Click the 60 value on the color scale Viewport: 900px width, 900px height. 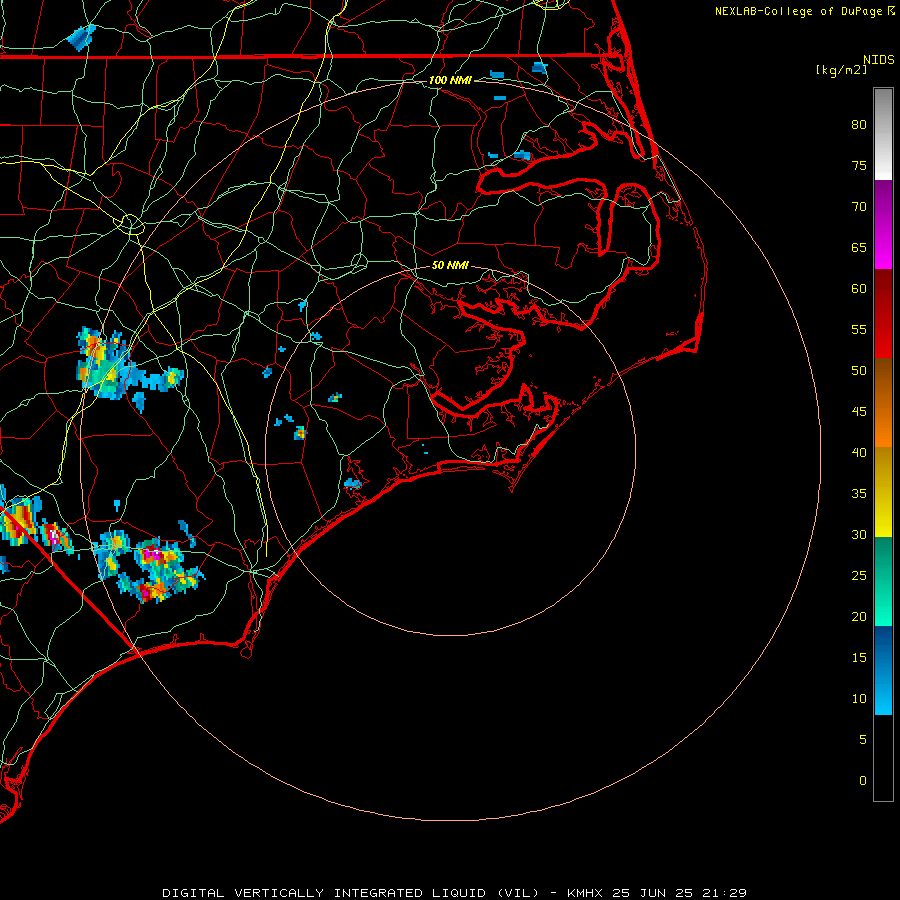point(859,289)
